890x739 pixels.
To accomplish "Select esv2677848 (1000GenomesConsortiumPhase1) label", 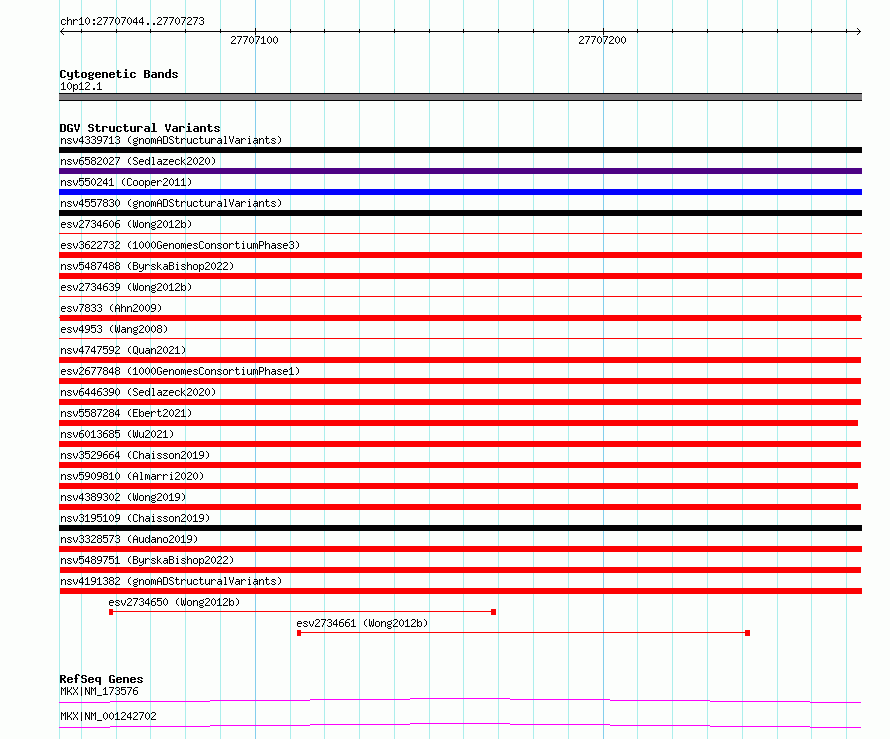I will click(x=180, y=371).
